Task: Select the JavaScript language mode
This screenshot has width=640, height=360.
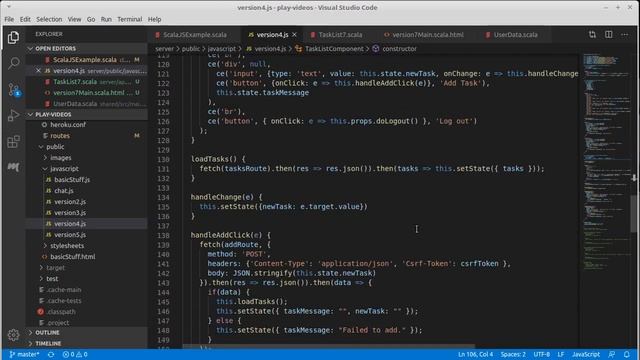Action: pos(586,354)
